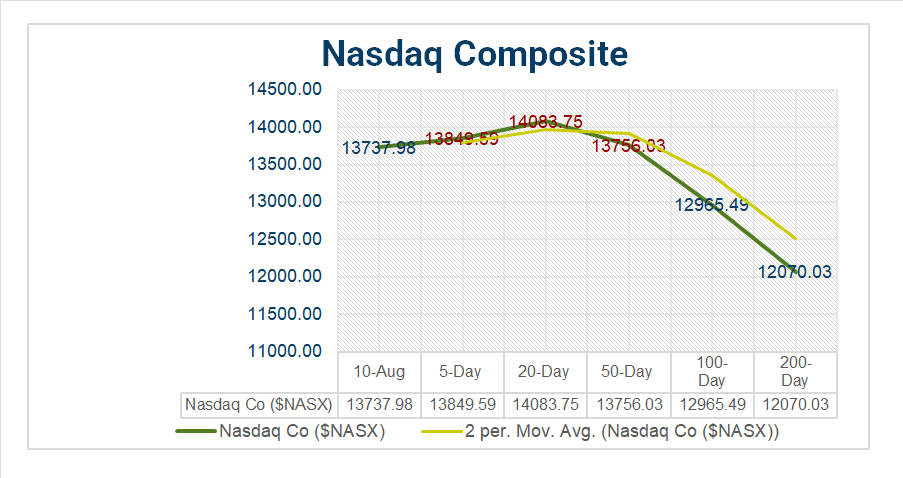
Task: Click the 10-Aug column header
Action: coord(380,372)
